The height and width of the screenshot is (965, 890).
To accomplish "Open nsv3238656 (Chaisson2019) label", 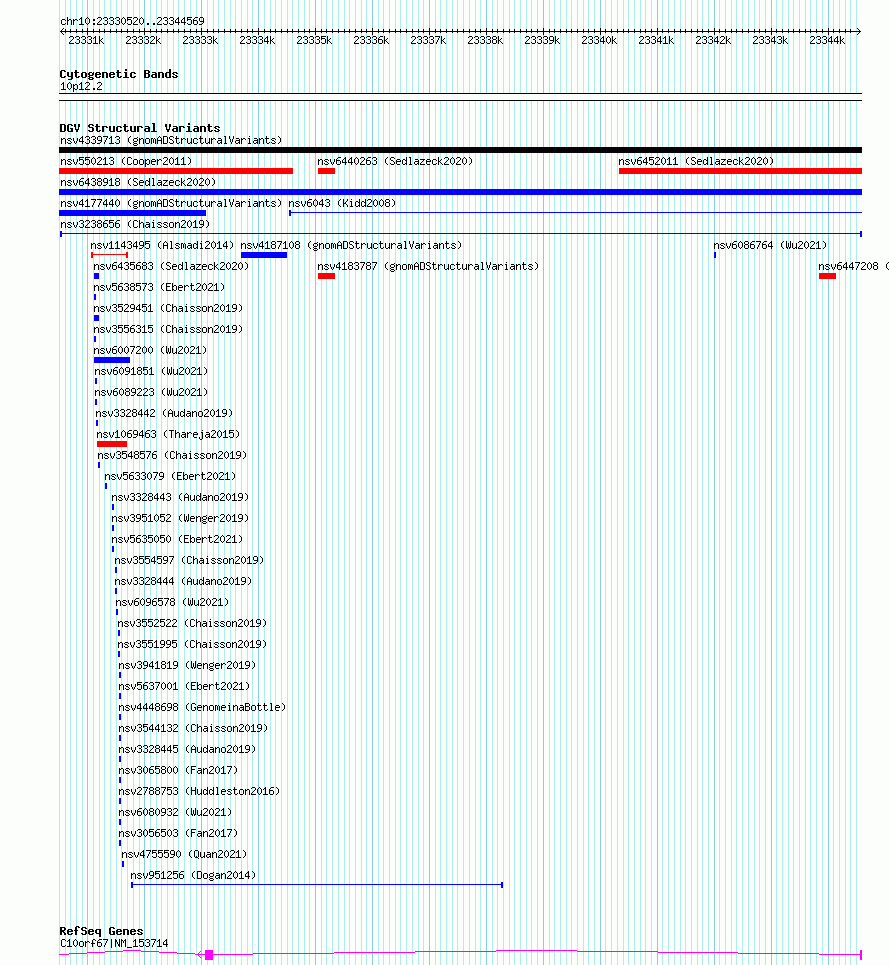I will click(135, 224).
